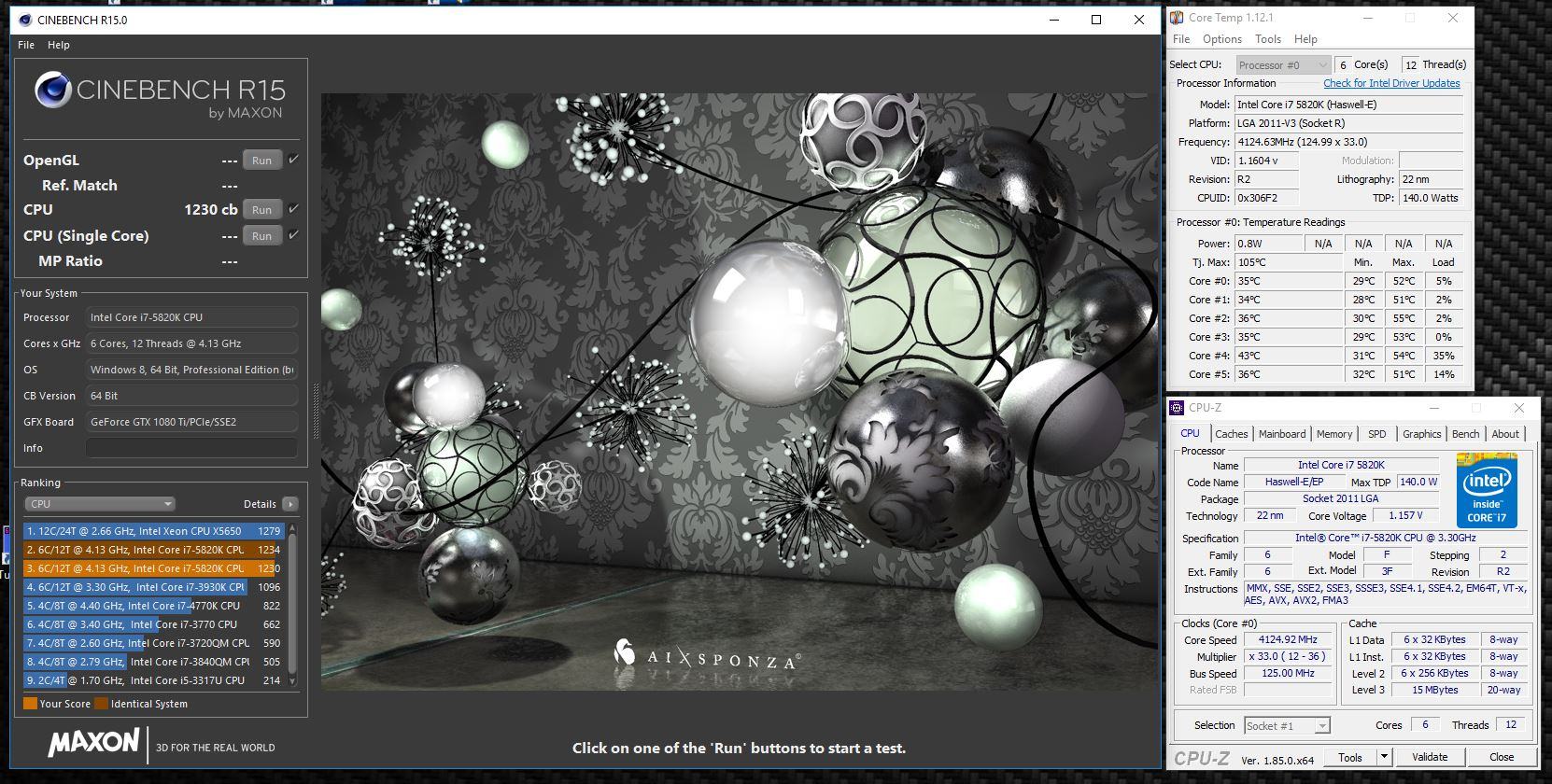Run the OpenGL benchmark
The height and width of the screenshot is (784, 1552).
262,161
